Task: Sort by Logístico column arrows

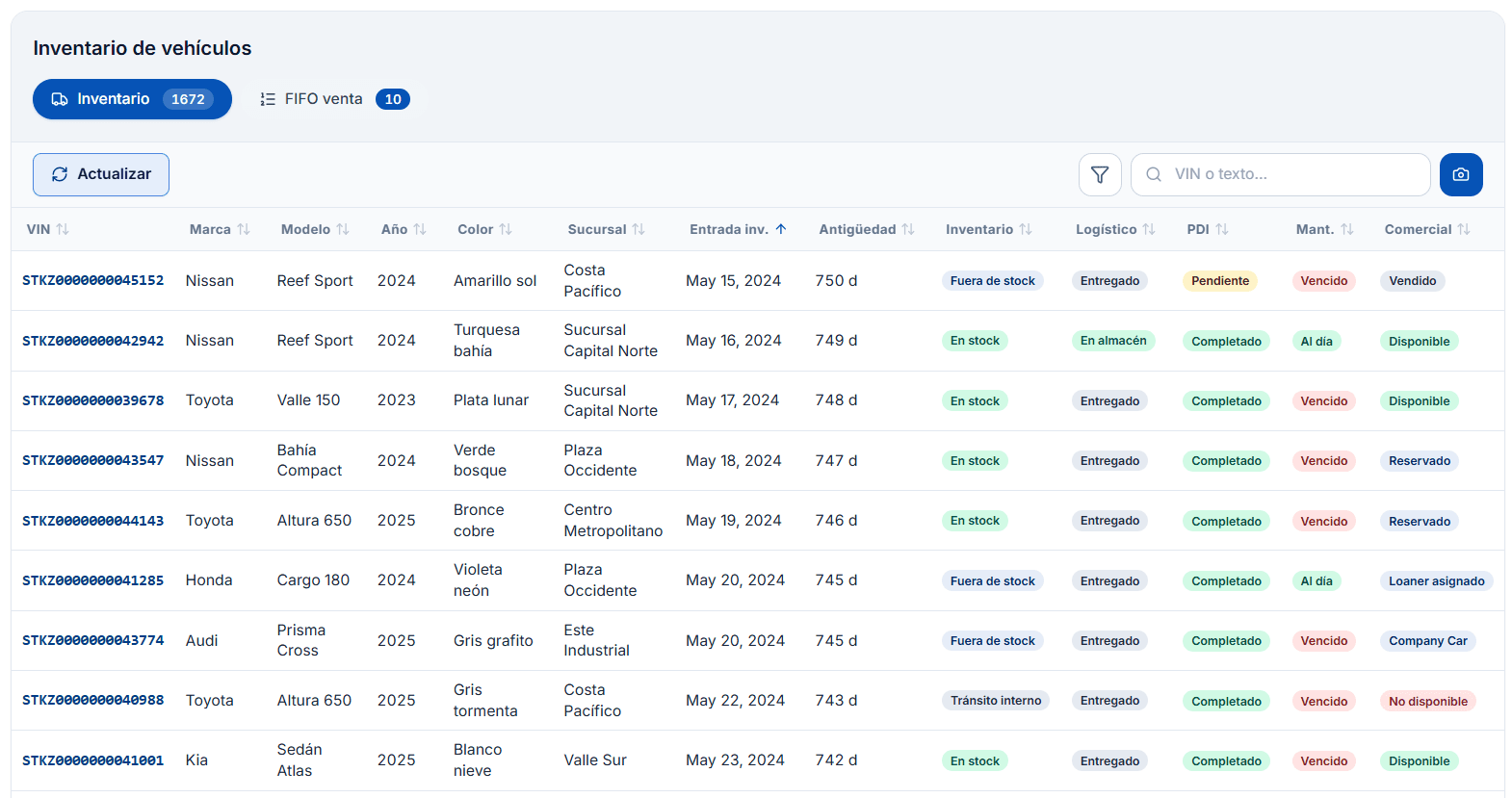Action: pos(1149,229)
